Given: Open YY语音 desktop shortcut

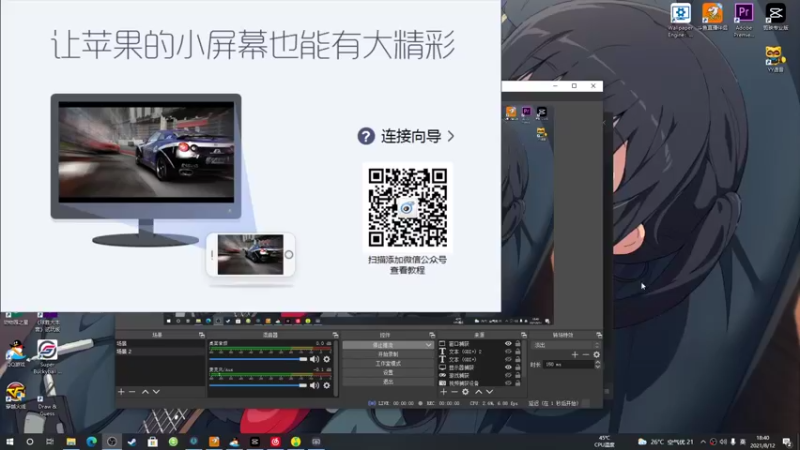Looking at the screenshot, I should 774,59.
